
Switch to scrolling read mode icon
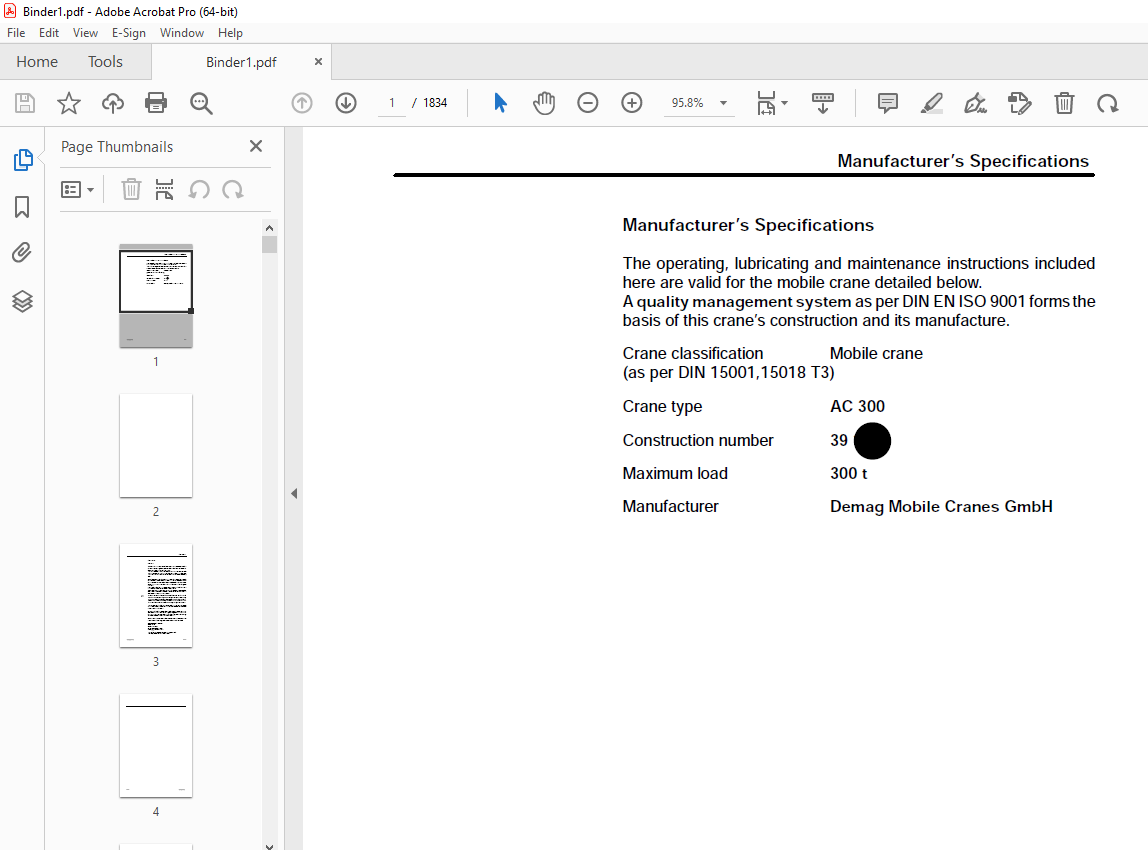(x=822, y=103)
